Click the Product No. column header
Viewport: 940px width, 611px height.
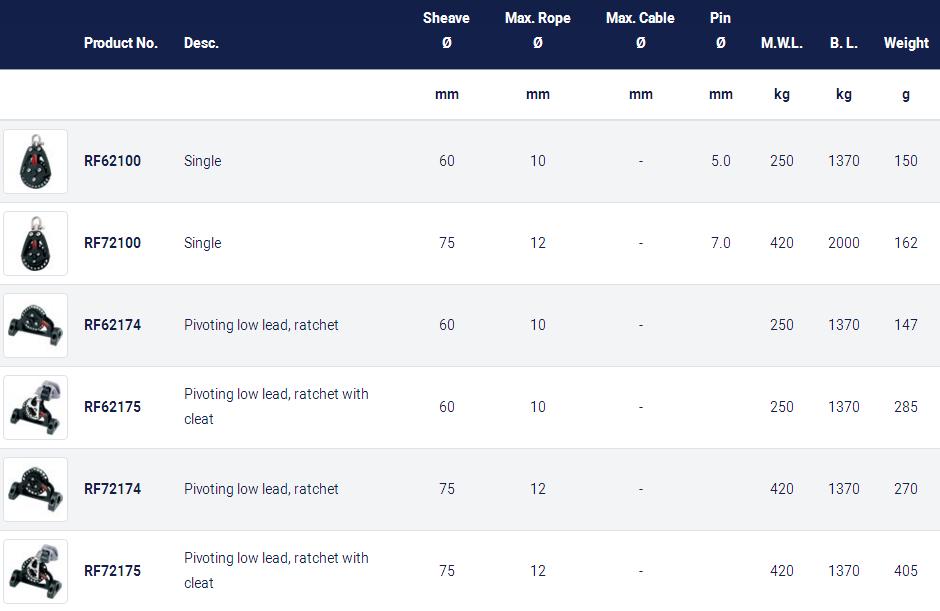[120, 43]
